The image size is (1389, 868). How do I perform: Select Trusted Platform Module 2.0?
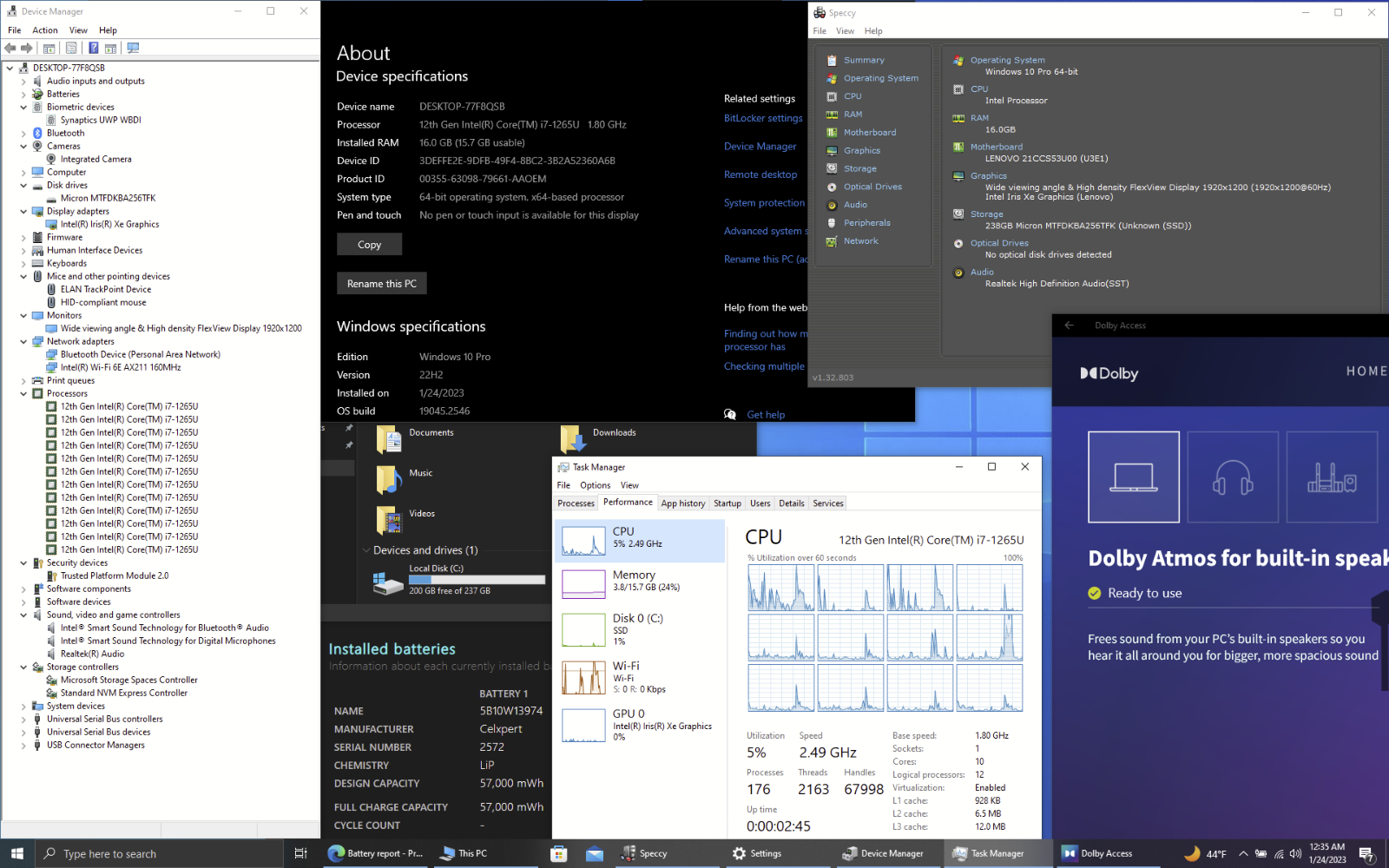click(x=115, y=576)
